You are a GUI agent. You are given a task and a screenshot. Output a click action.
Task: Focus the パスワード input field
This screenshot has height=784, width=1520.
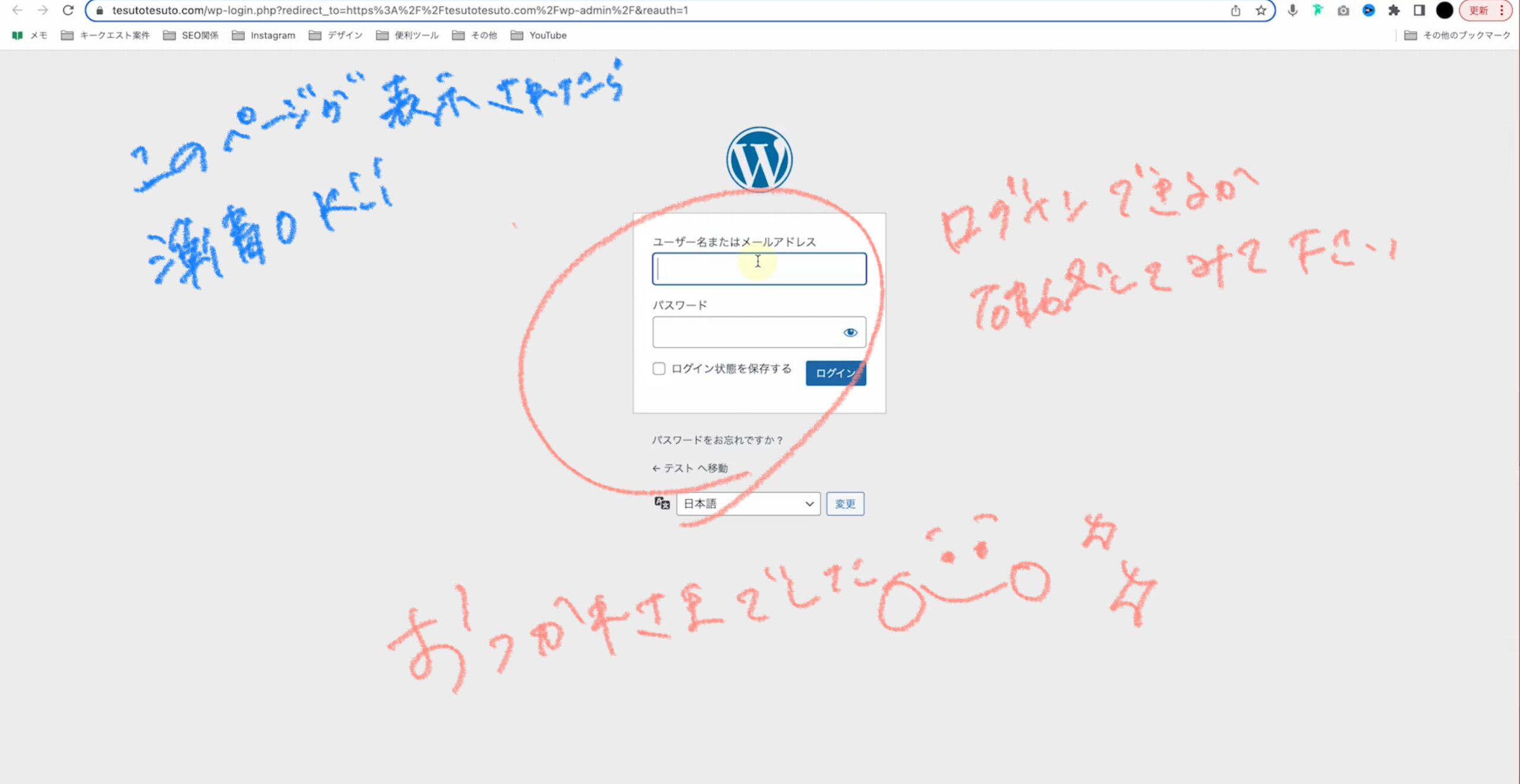coord(745,332)
